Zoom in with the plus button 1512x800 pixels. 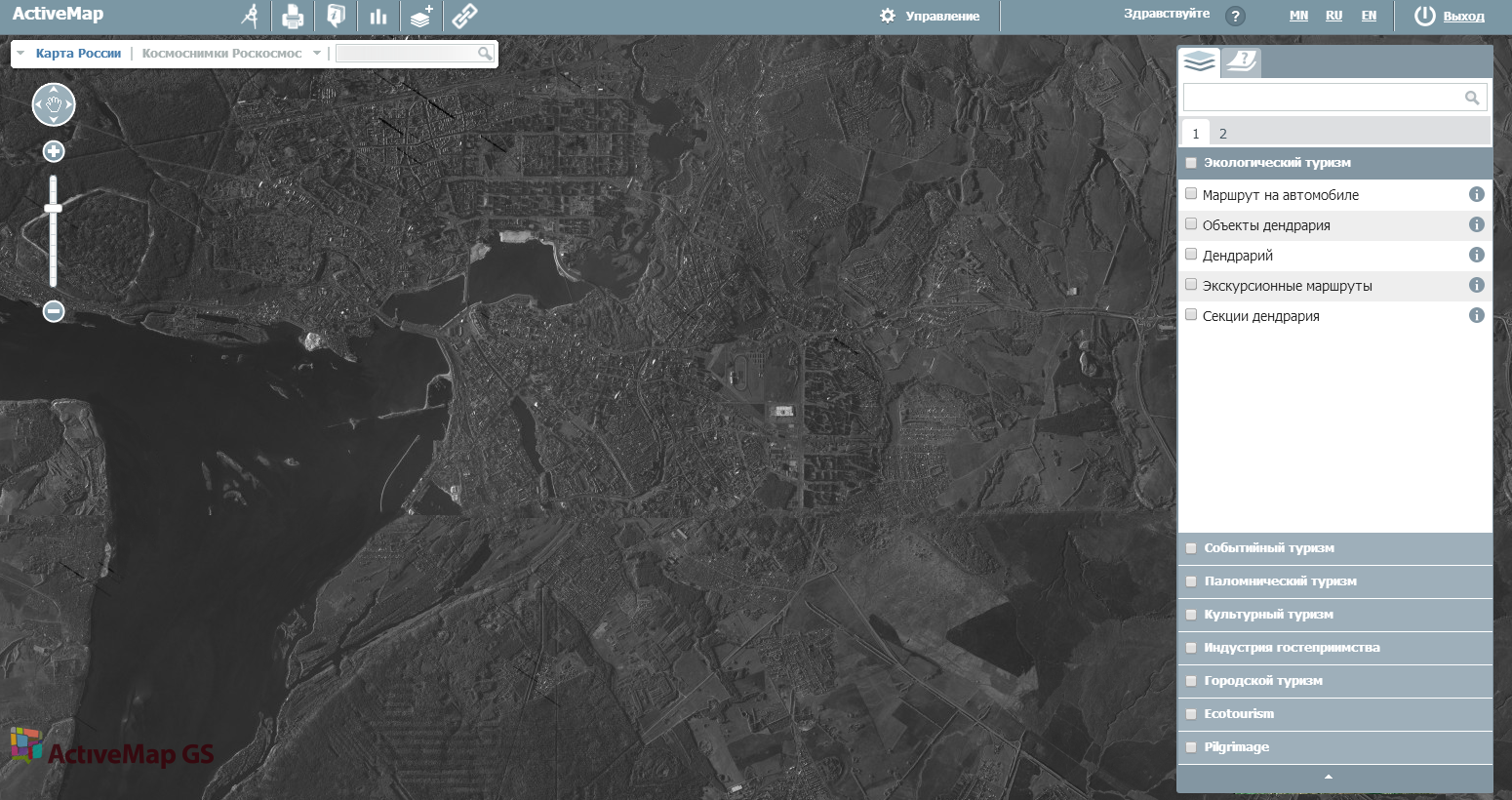coord(54,151)
